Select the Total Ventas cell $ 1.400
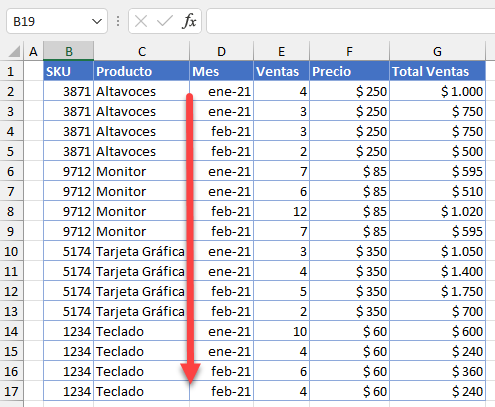 tap(437, 271)
